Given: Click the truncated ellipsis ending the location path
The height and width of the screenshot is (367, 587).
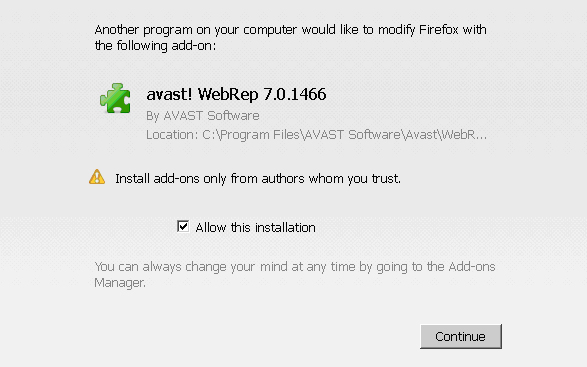Looking at the screenshot, I should click(x=483, y=138).
